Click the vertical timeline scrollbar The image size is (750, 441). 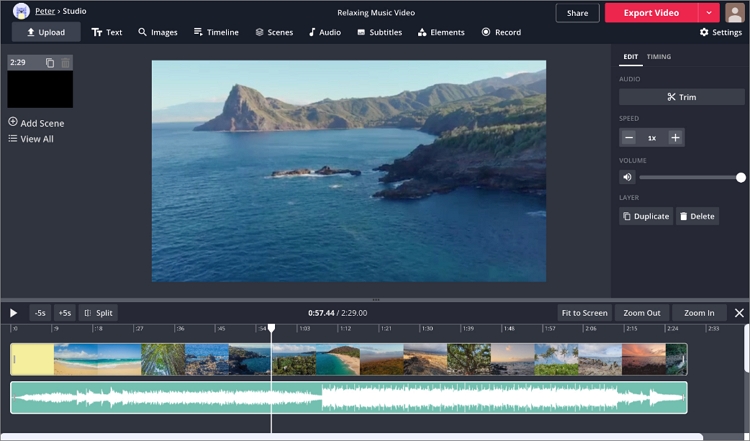click(x=747, y=348)
